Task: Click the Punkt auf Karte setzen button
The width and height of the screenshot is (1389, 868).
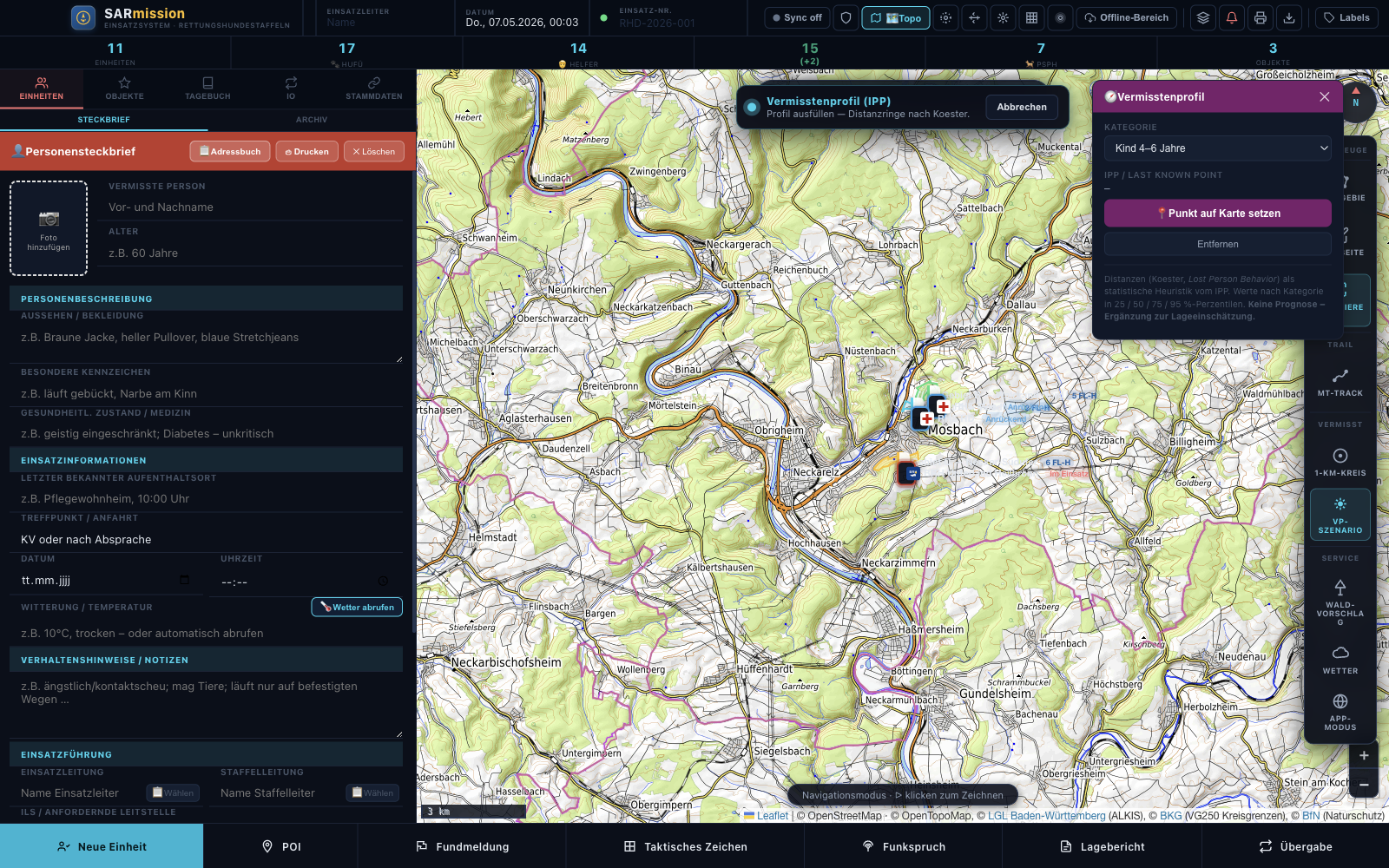Action: (x=1218, y=213)
